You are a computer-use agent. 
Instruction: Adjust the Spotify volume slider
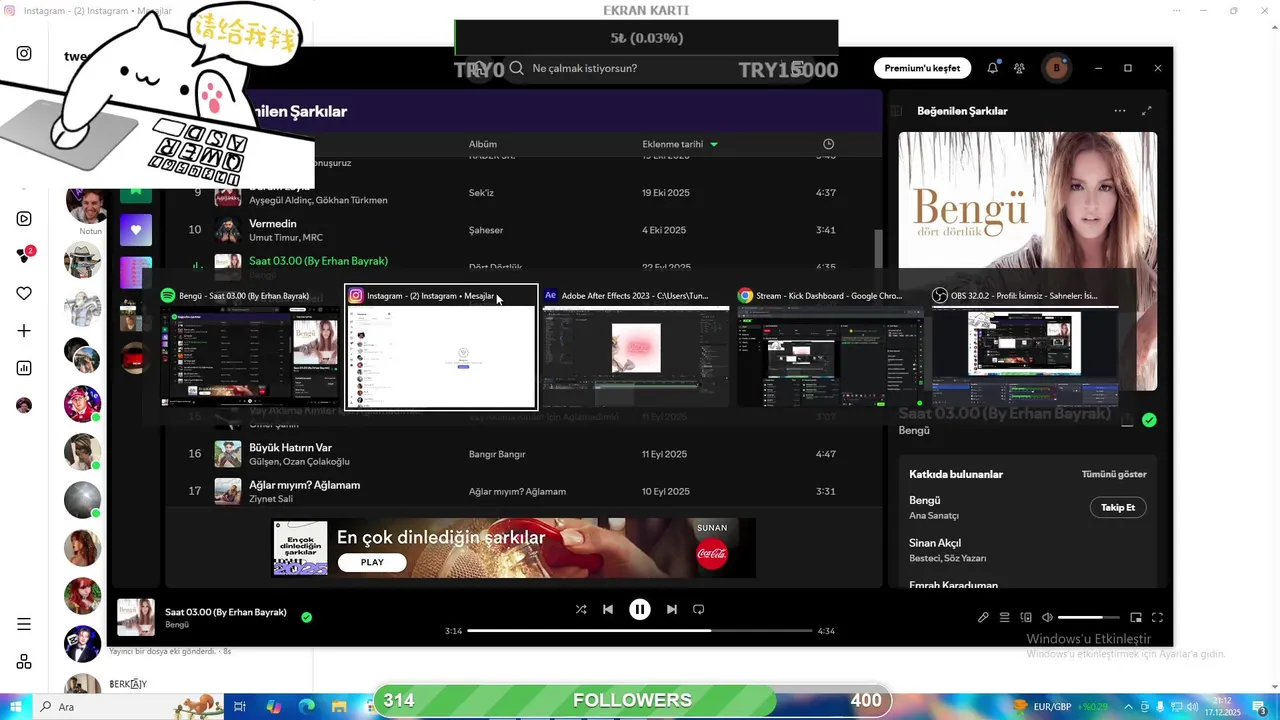1088,618
